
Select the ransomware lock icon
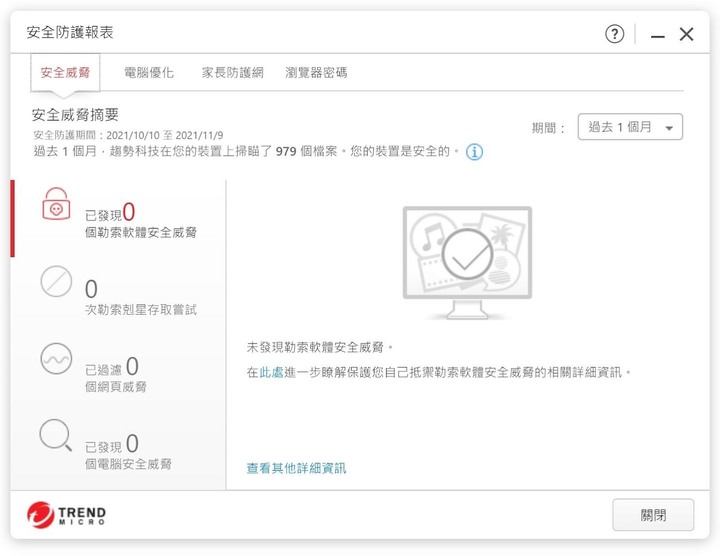pyautogui.click(x=56, y=204)
